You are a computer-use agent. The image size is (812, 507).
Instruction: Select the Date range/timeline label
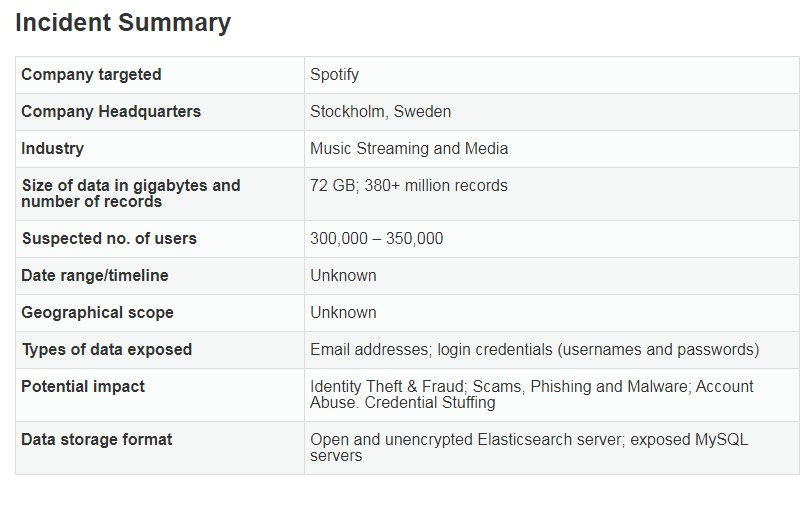(x=95, y=276)
